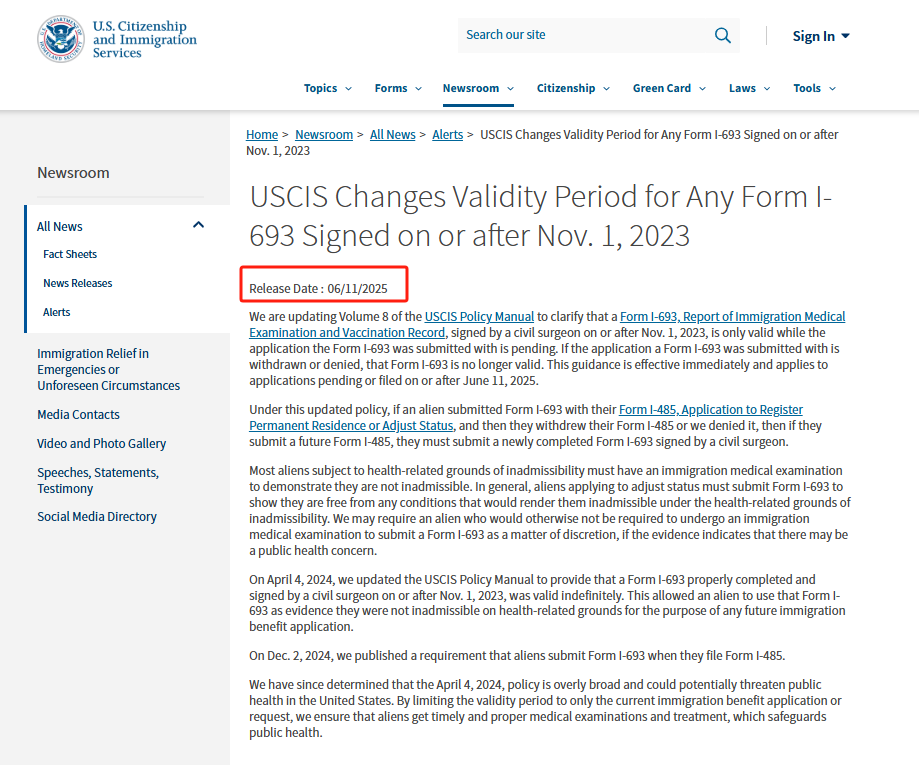Open the USCIS Policy Manual link
The height and width of the screenshot is (765, 919).
[x=479, y=317]
